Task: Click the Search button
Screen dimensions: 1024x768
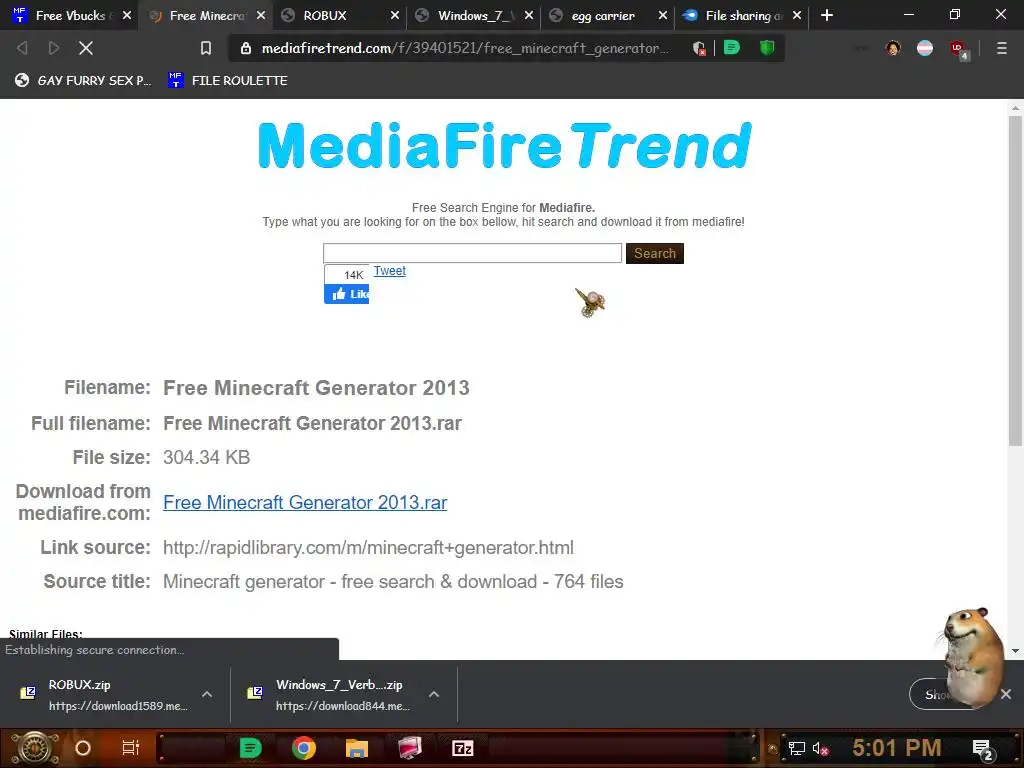Action: tap(654, 253)
